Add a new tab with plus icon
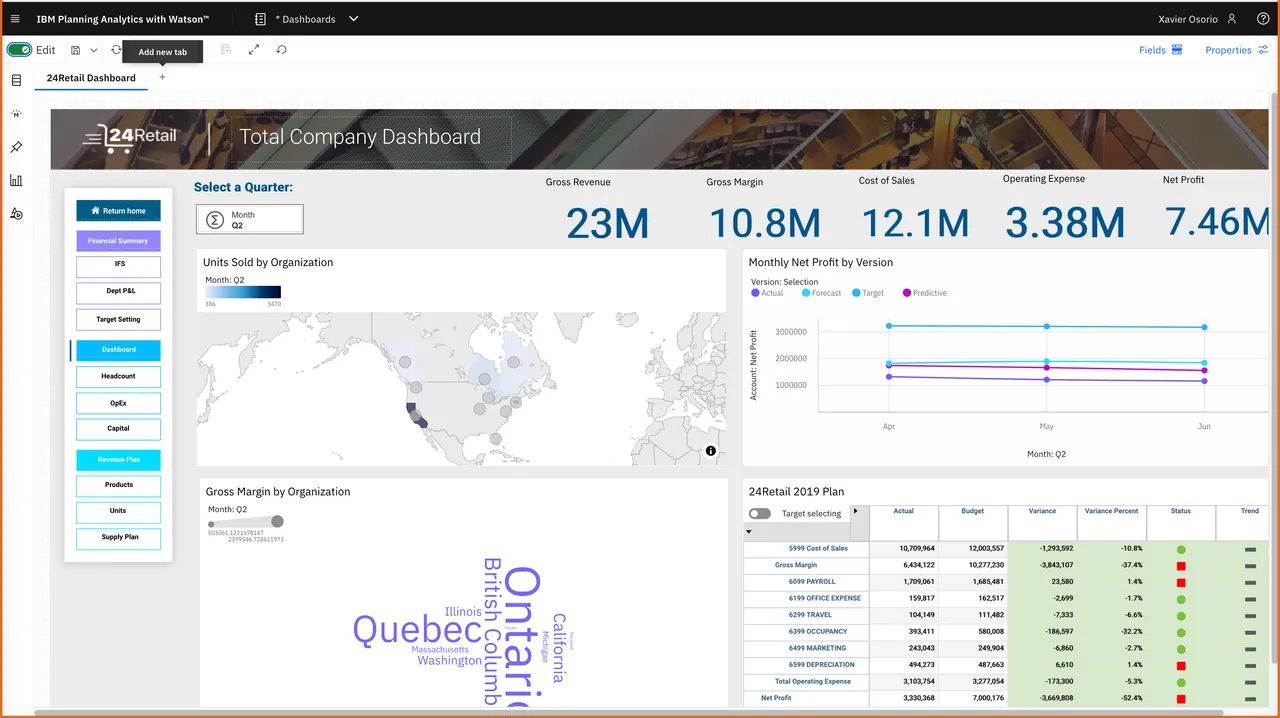This screenshot has height=718, width=1280. coord(163,77)
